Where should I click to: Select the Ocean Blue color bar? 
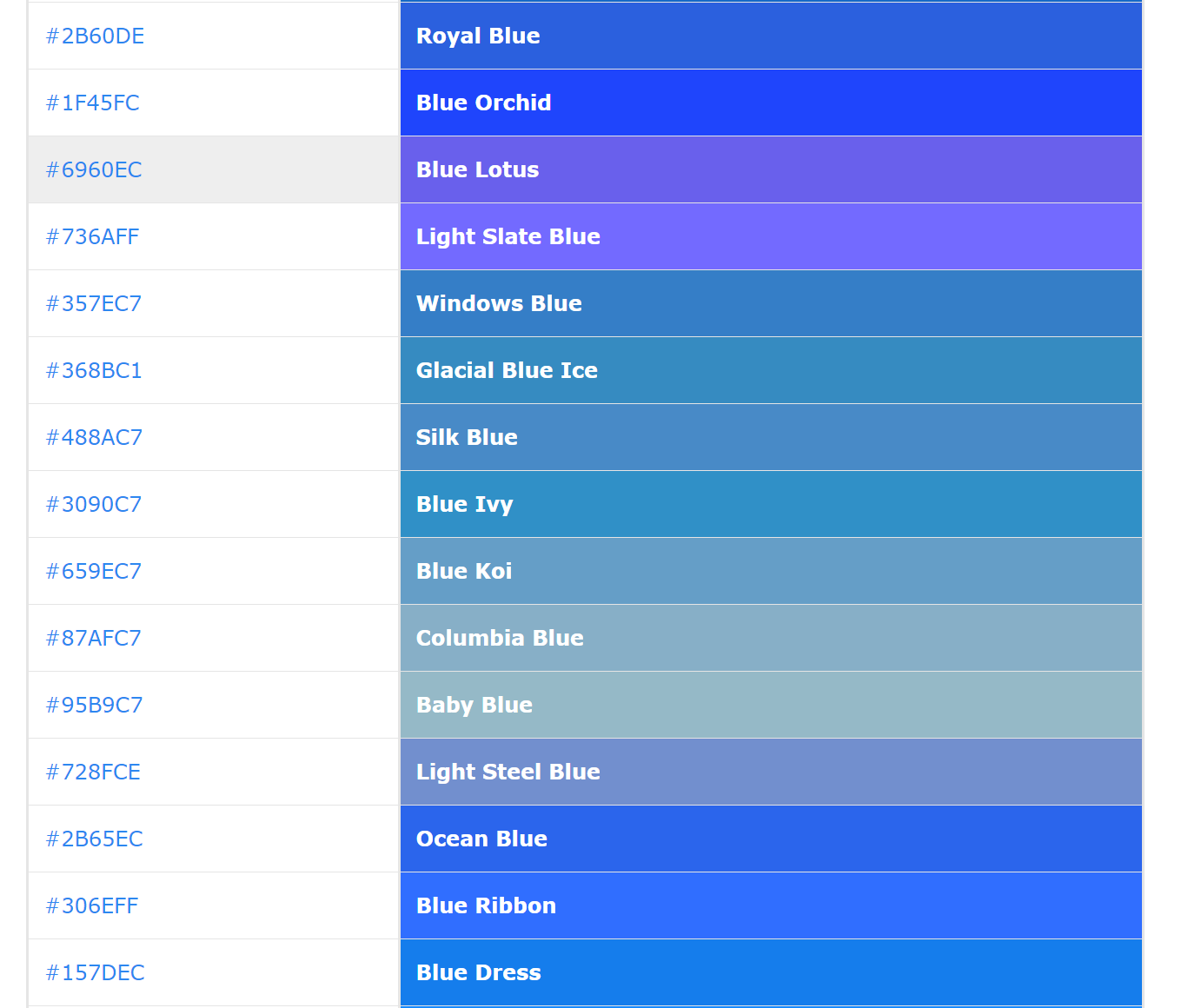tap(770, 839)
